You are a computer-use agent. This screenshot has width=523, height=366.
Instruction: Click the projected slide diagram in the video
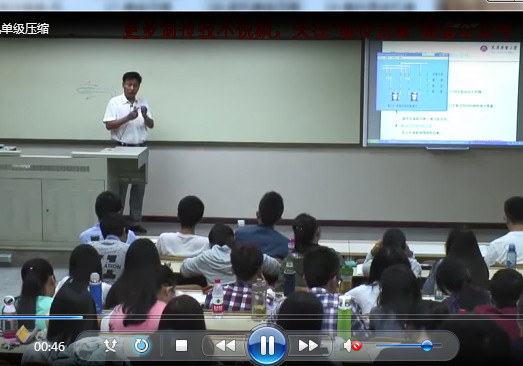point(412,82)
